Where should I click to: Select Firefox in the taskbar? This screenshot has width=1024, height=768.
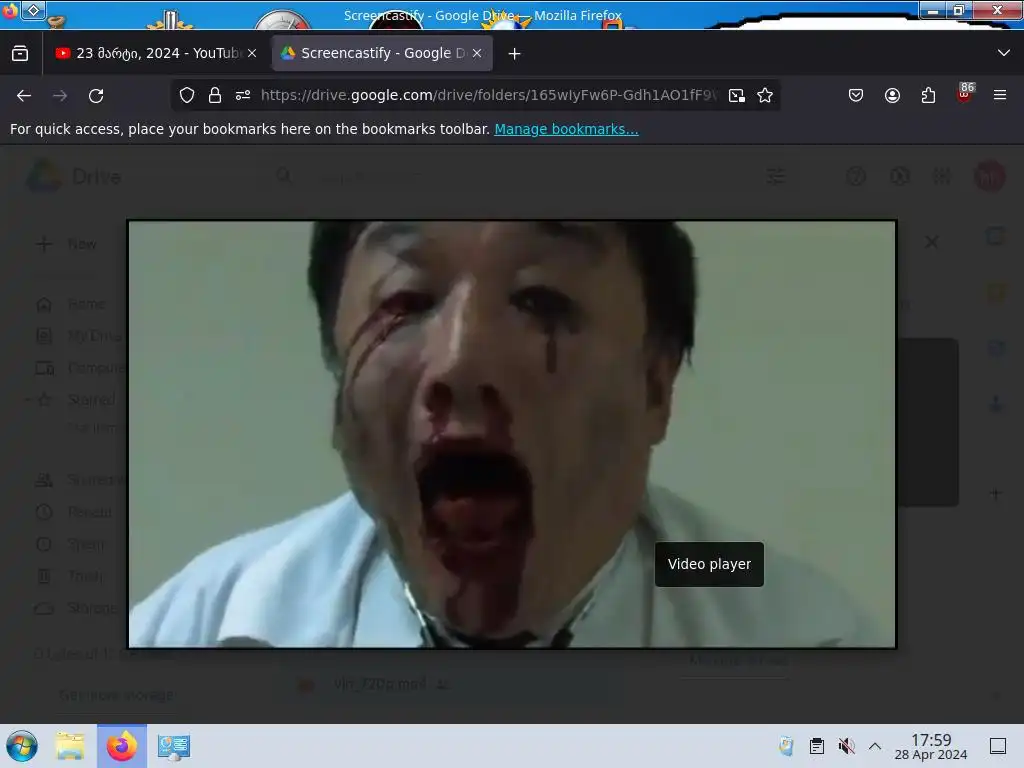tap(122, 746)
